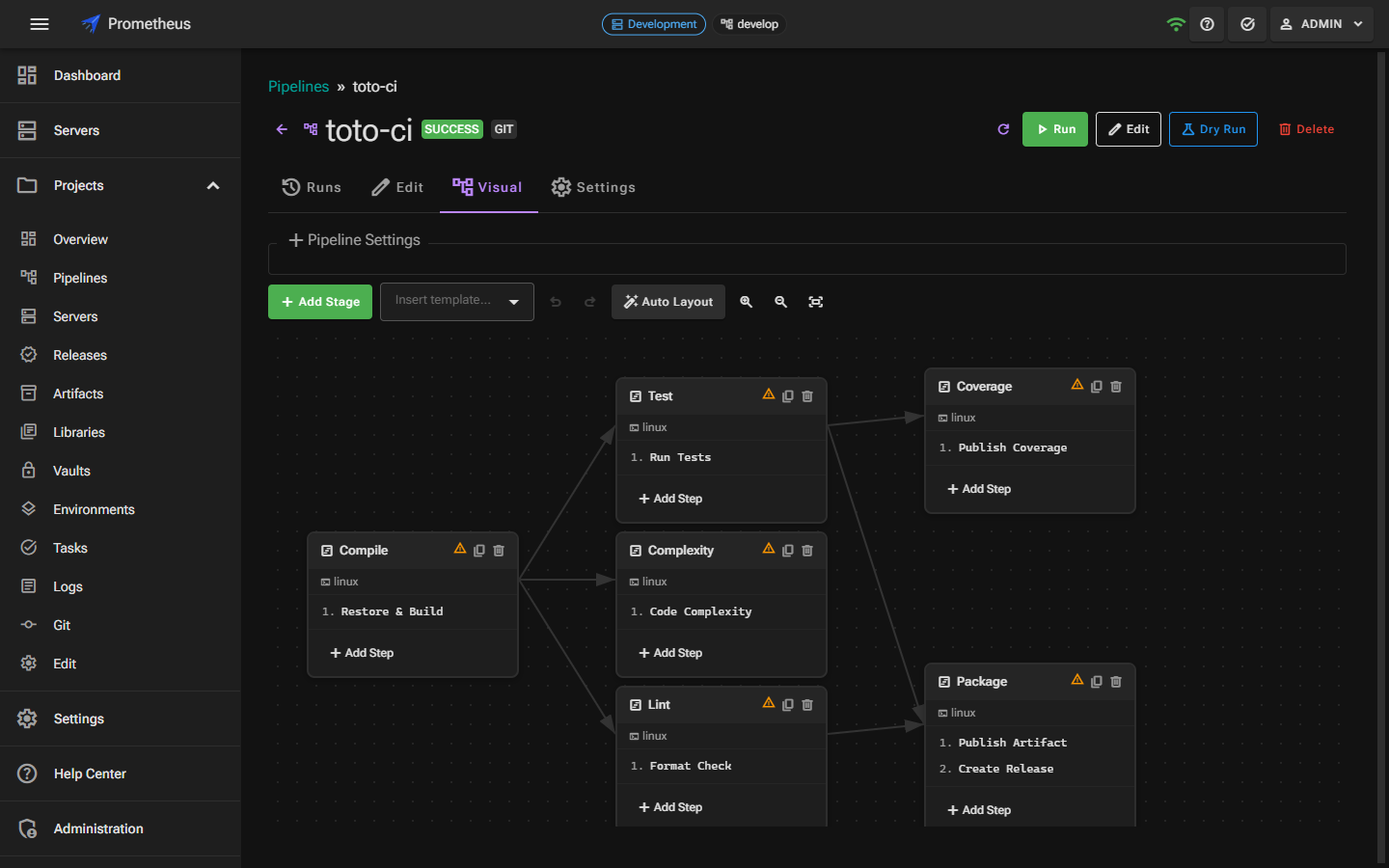The image size is (1389, 868).
Task: Duplicate the Test stage
Action: tap(788, 396)
